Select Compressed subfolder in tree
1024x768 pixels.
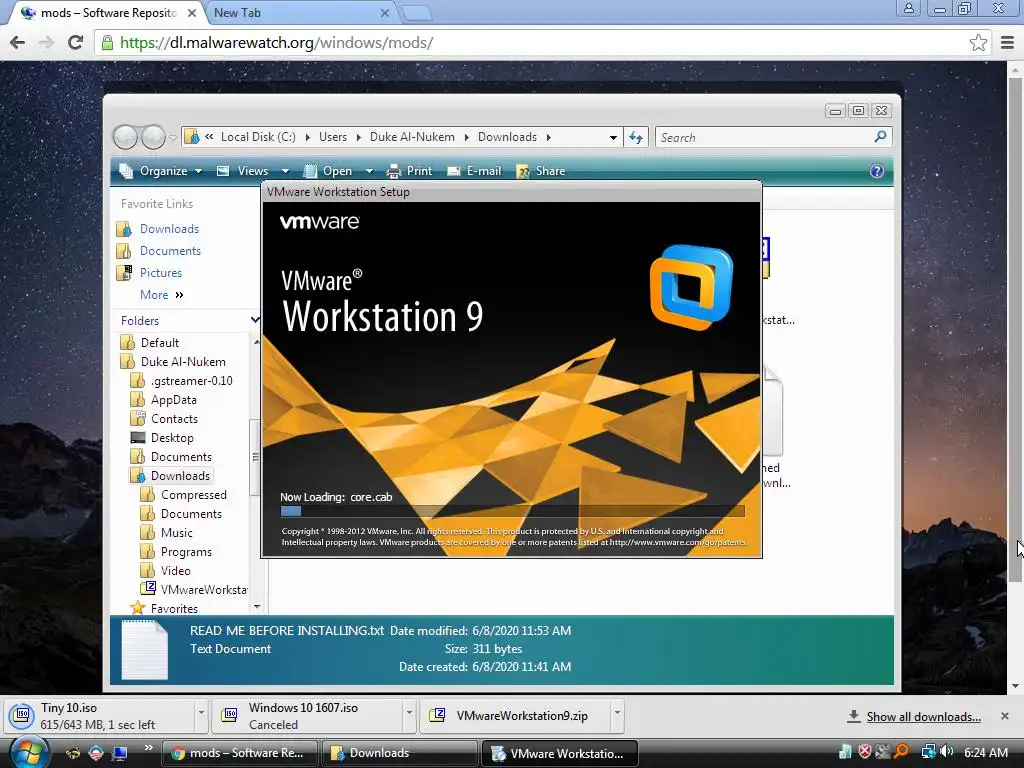point(193,495)
